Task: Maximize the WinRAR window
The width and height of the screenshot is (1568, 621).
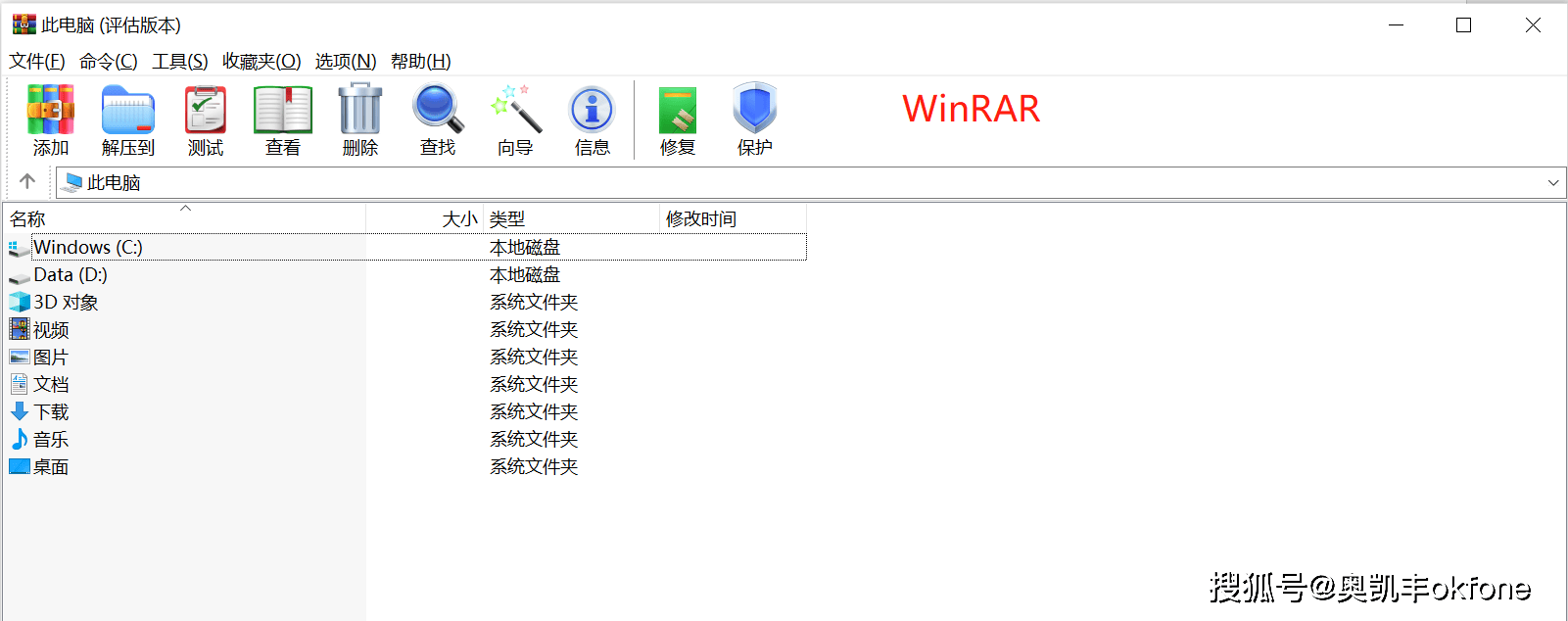Action: click(1463, 25)
